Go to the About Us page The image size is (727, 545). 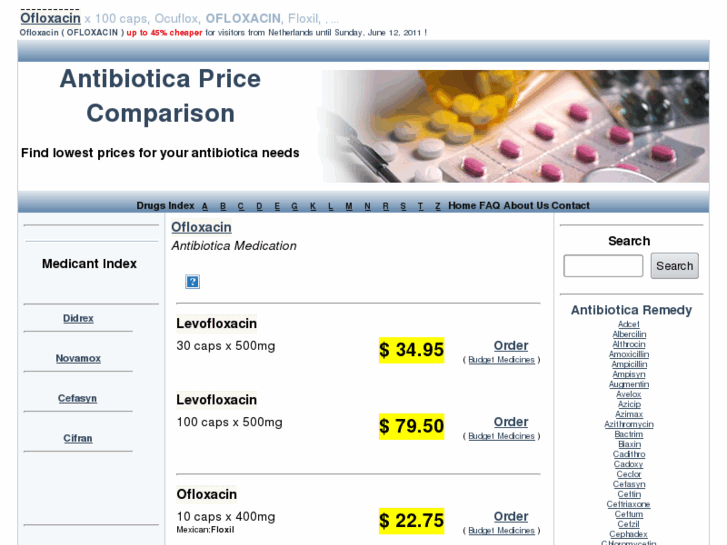[x=526, y=206]
